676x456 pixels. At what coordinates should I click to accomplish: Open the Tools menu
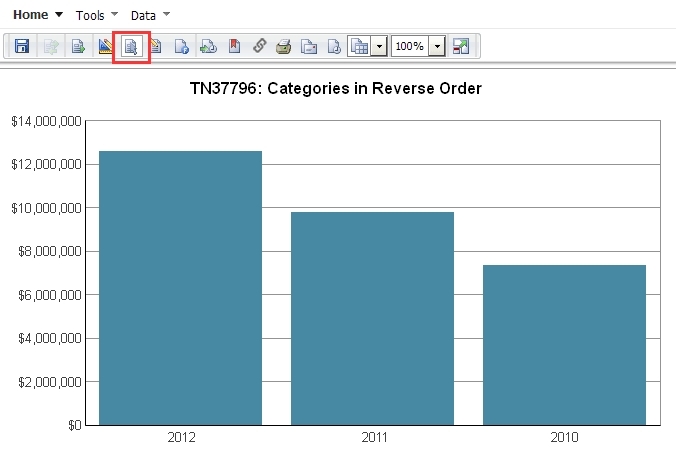[x=96, y=15]
